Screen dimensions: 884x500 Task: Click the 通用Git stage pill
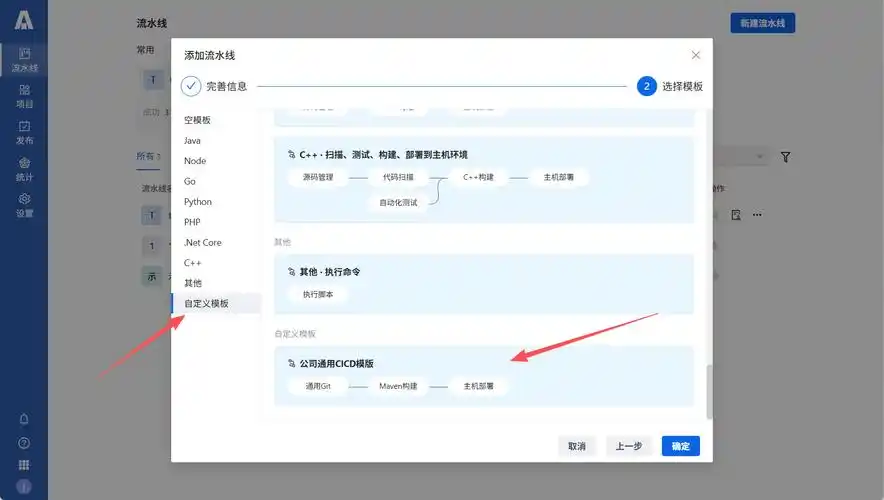318,386
